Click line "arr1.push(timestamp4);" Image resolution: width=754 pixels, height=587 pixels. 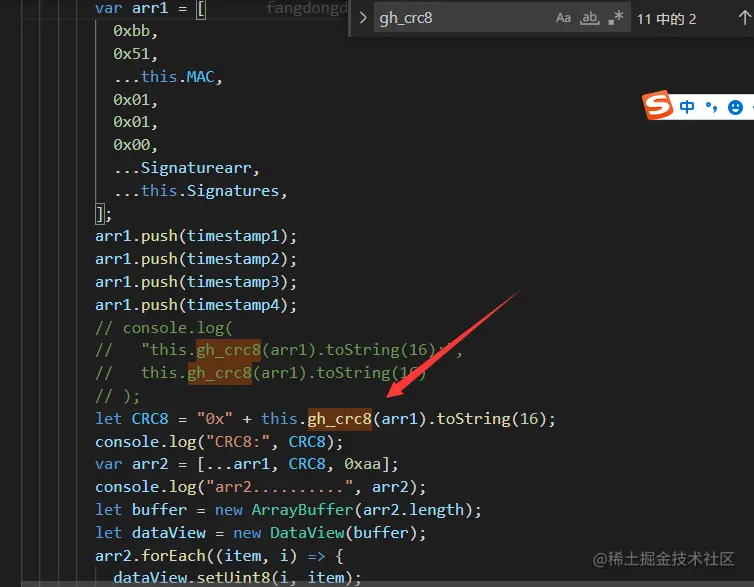point(196,305)
